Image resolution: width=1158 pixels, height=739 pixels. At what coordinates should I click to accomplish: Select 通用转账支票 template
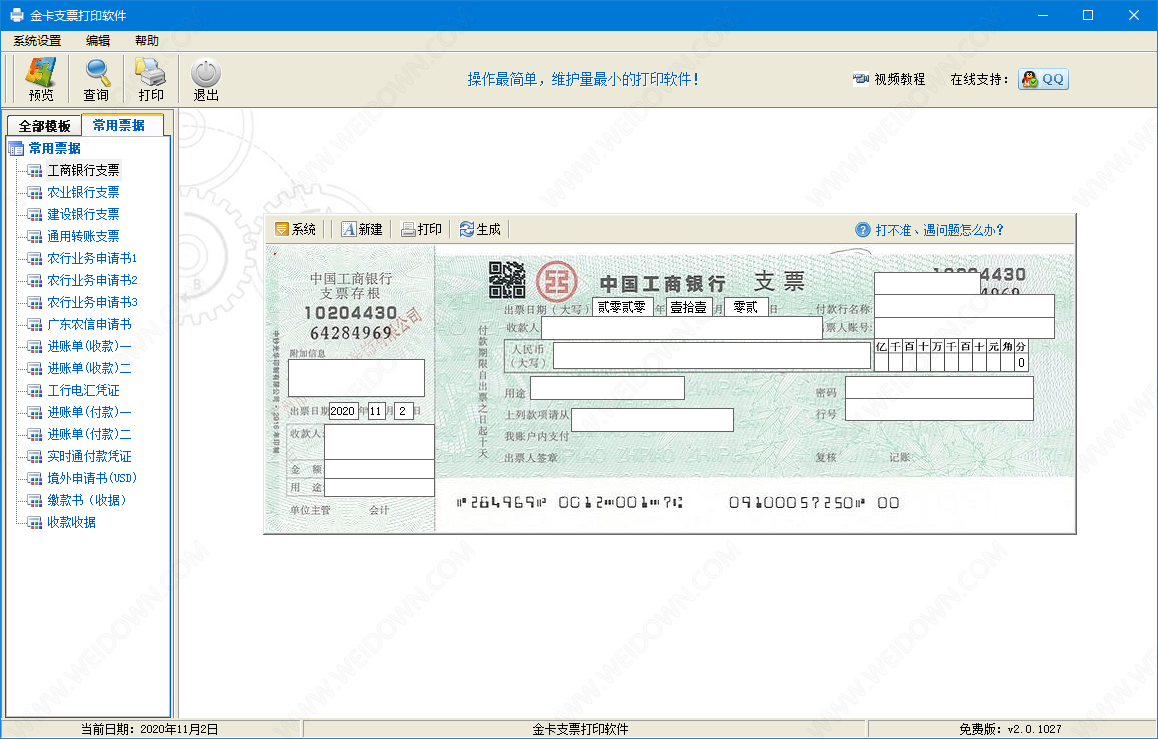(x=83, y=236)
